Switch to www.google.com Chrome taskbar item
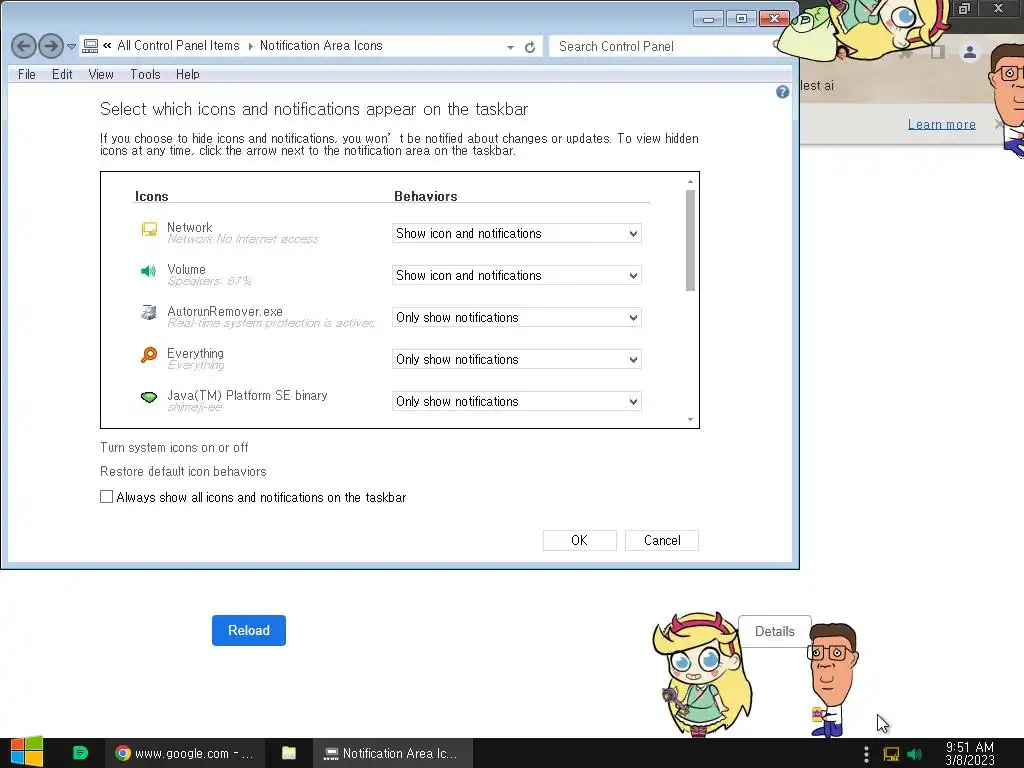The width and height of the screenshot is (1024, 768). pos(185,754)
